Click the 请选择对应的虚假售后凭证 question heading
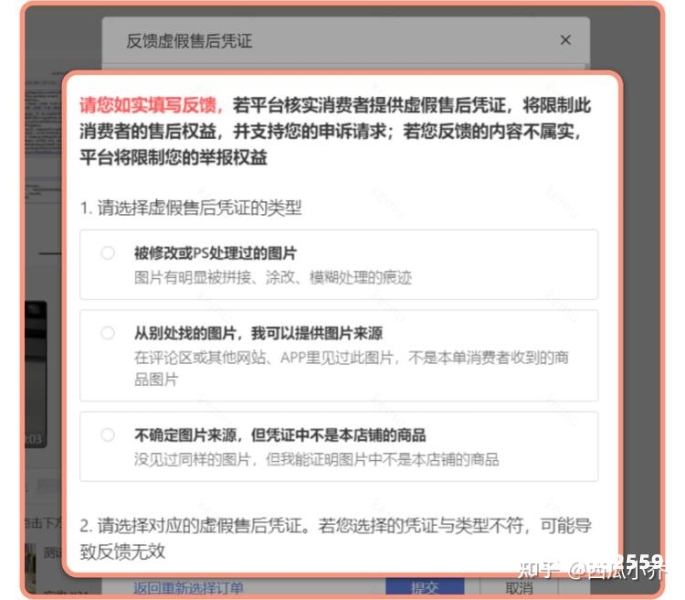685x600 pixels. [336, 538]
